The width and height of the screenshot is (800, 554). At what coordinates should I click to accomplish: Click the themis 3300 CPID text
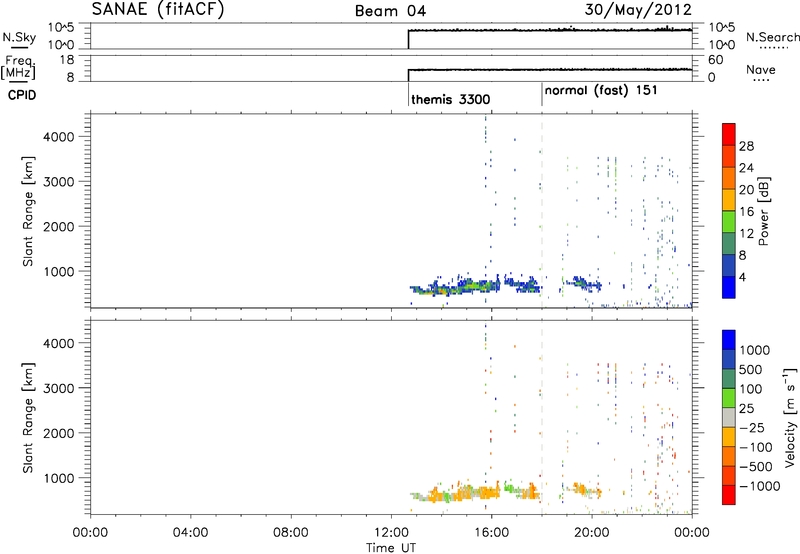pos(451,99)
